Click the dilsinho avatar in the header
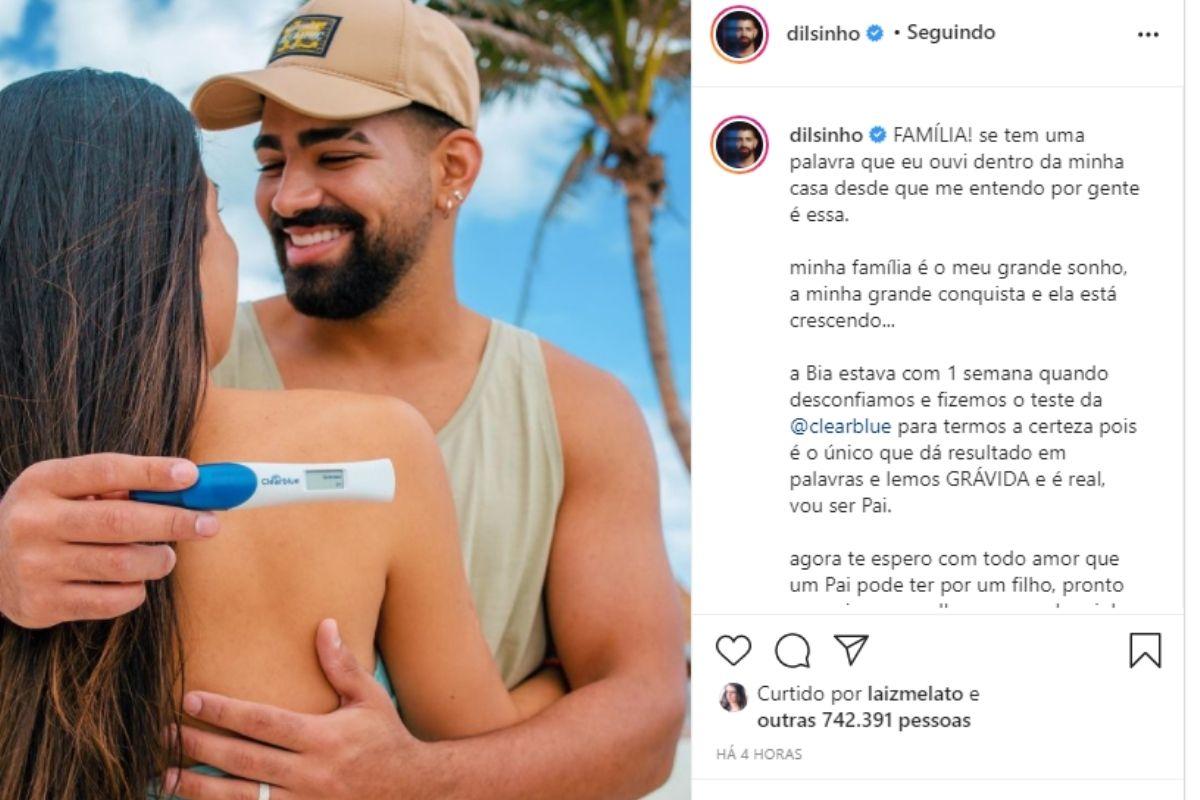Viewport: 1200px width, 800px height. [739, 34]
